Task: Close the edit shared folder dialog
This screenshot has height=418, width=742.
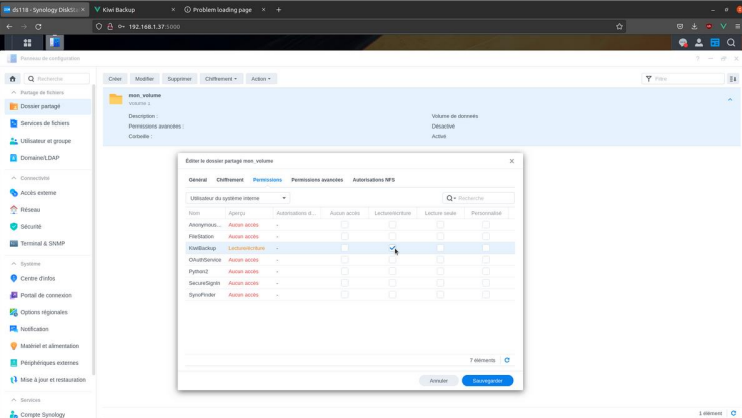Action: [512, 161]
